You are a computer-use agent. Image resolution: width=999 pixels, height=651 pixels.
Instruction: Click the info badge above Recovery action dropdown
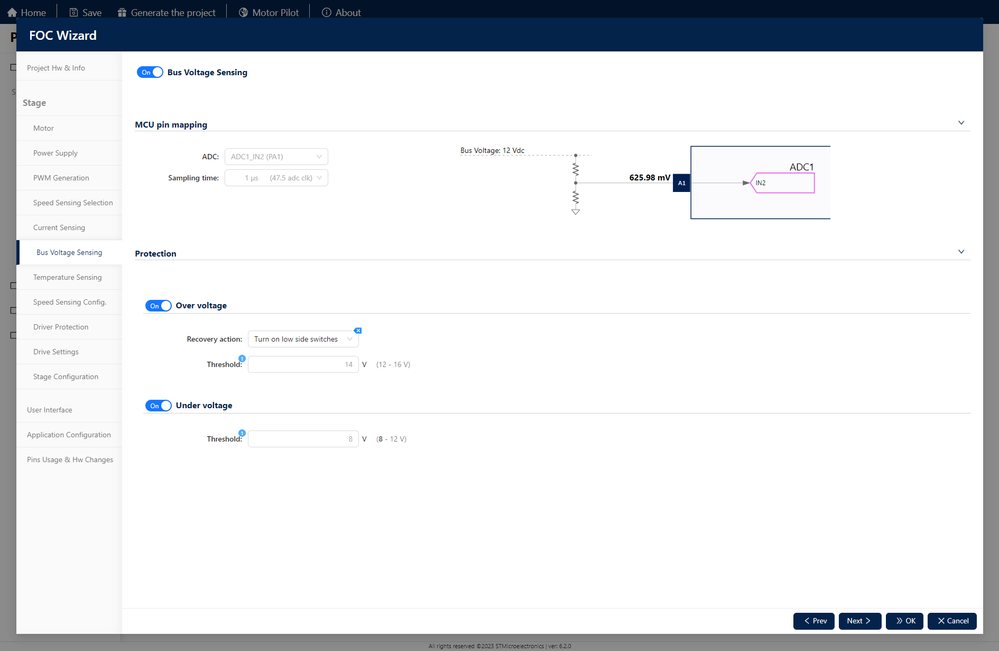coord(358,330)
